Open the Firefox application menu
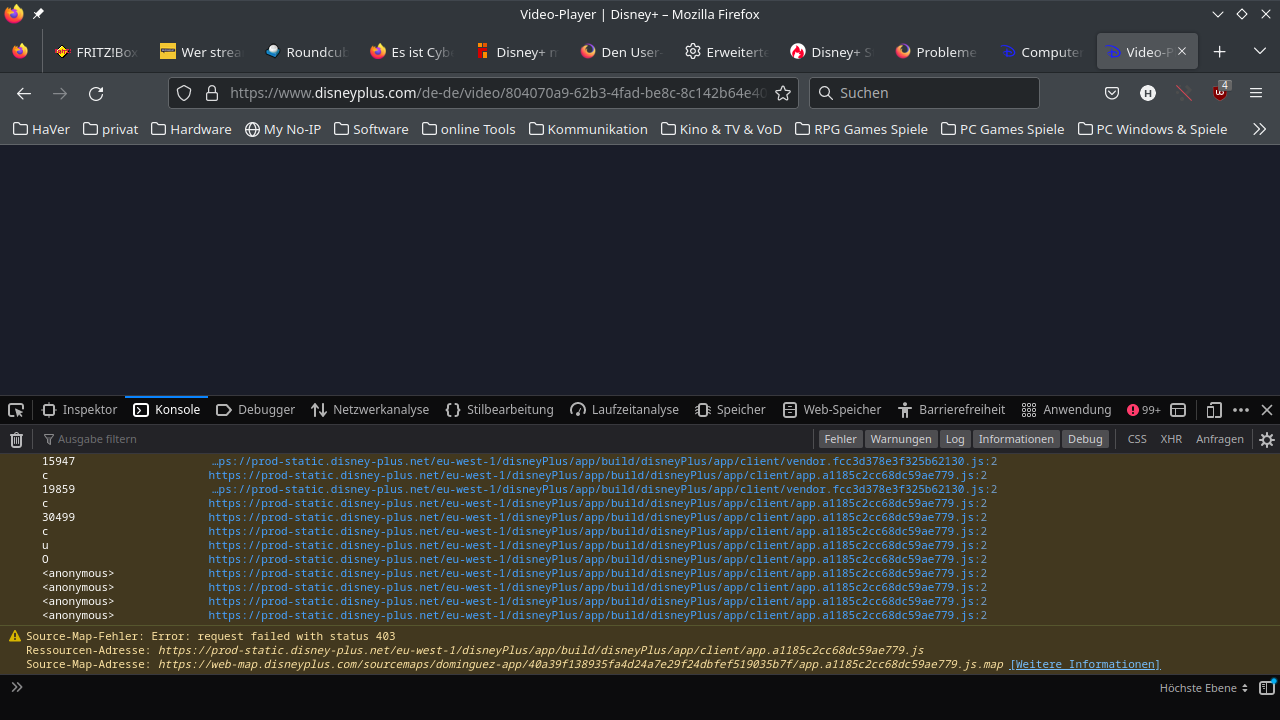Screen dimensions: 1280x720 pyautogui.click(x=1255, y=93)
